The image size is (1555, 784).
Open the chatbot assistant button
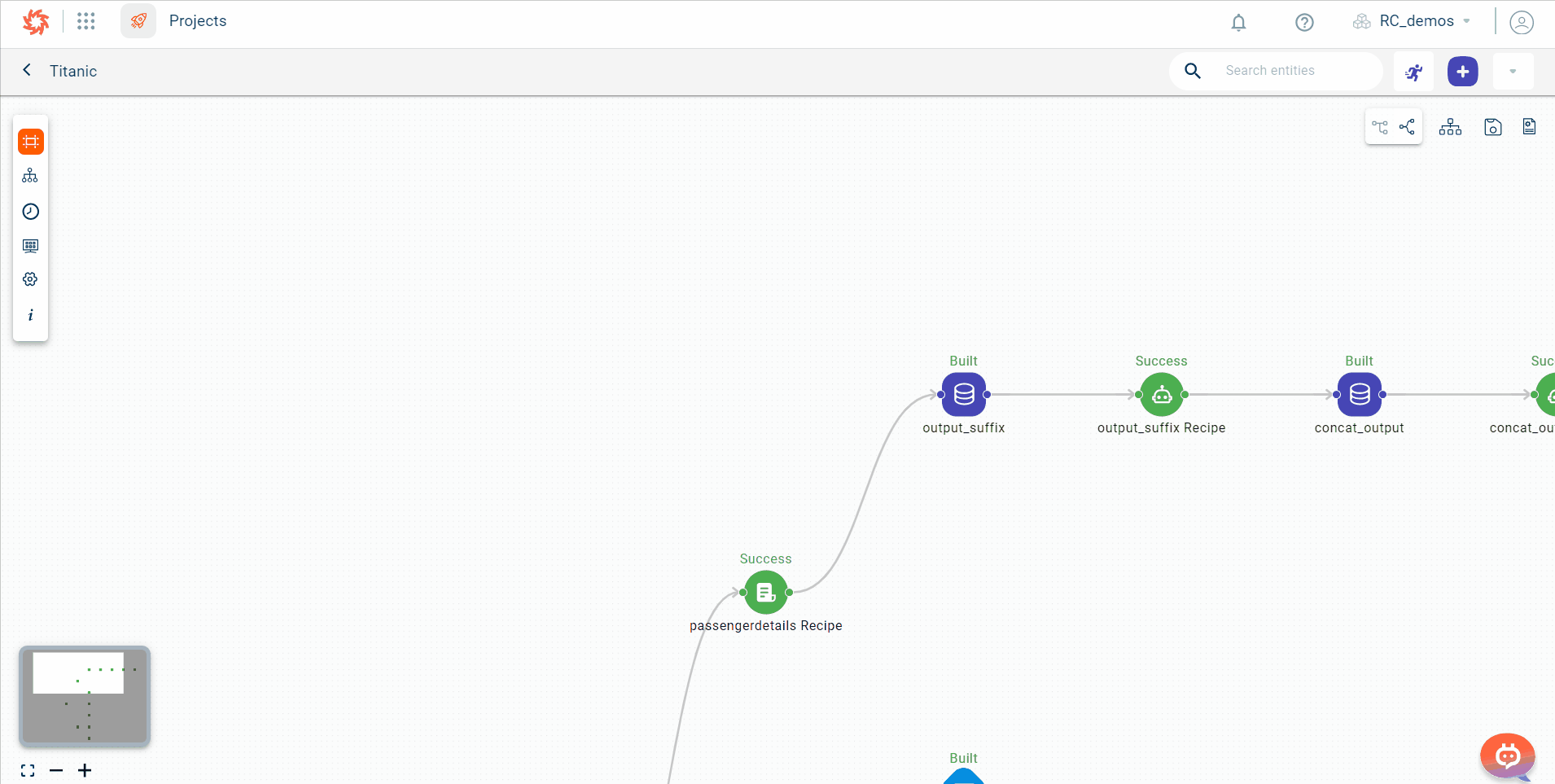pos(1507,756)
